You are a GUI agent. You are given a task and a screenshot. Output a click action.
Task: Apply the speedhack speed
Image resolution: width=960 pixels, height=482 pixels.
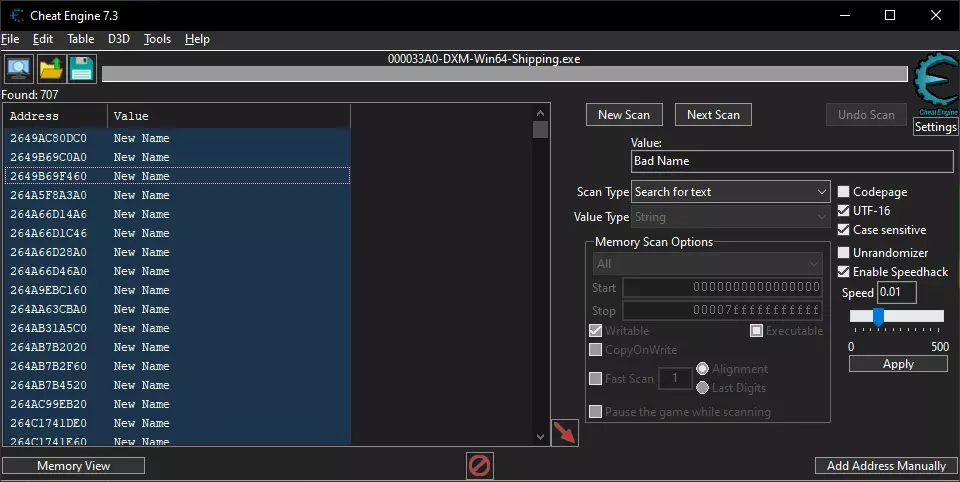coord(898,364)
